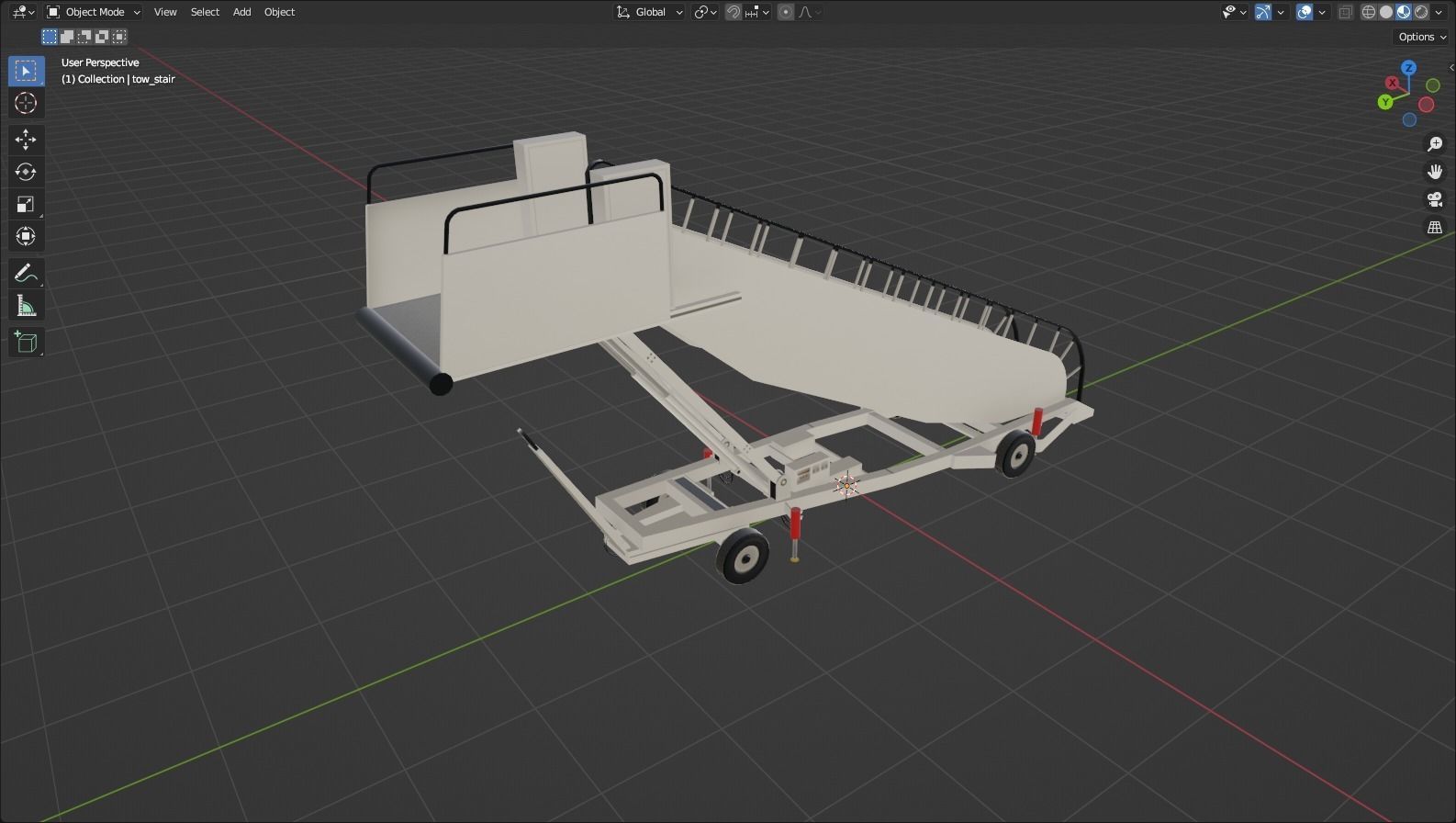The image size is (1456, 823).
Task: Switch to rendered viewport shading
Action: point(1421,12)
